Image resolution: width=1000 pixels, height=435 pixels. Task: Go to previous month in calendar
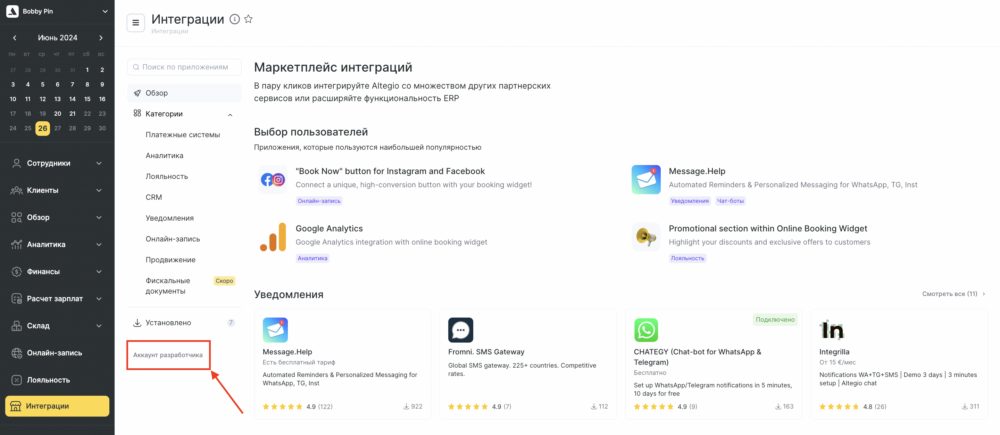pyautogui.click(x=15, y=38)
